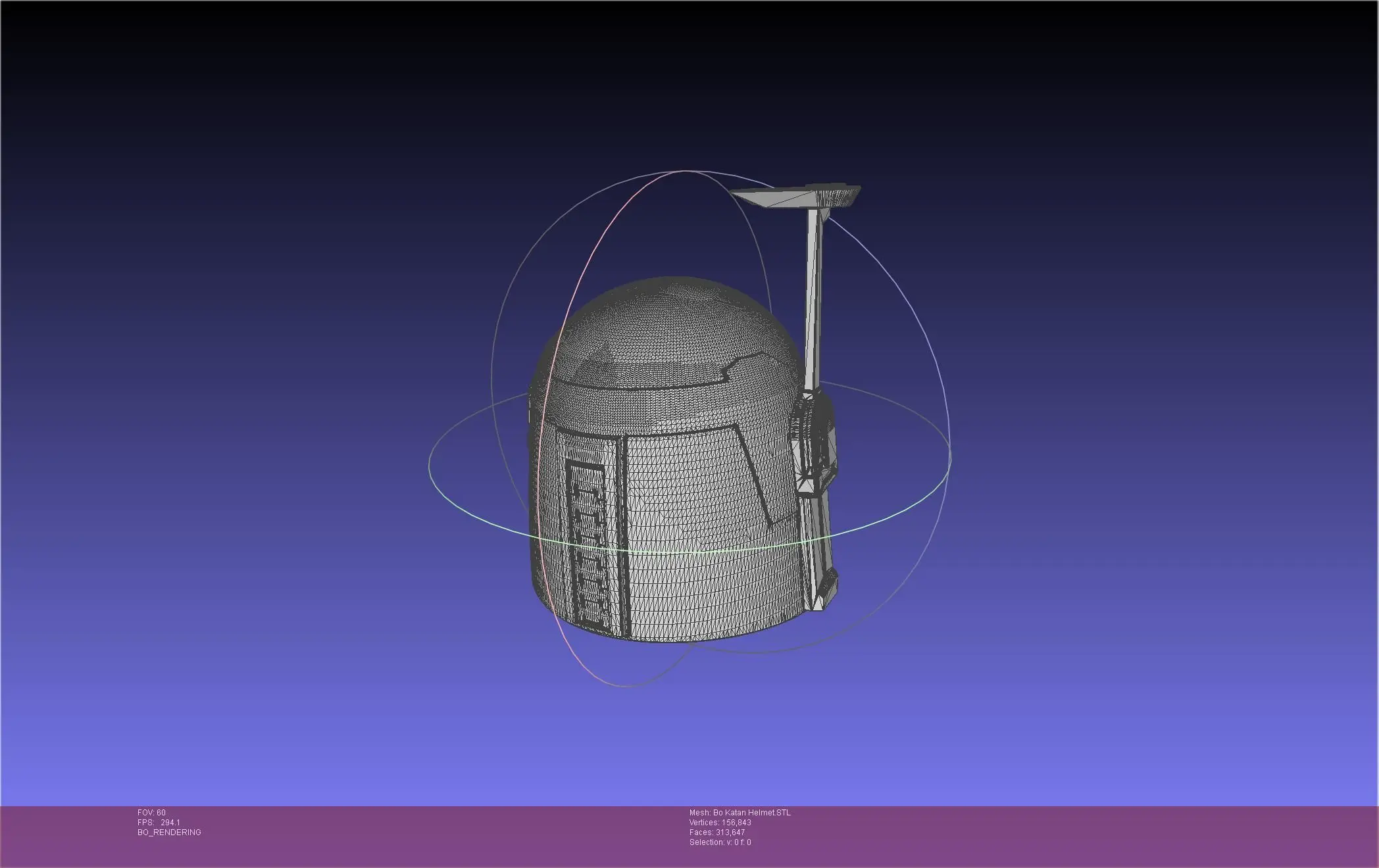Click the helmet rangefinder antenna top

[796, 197]
